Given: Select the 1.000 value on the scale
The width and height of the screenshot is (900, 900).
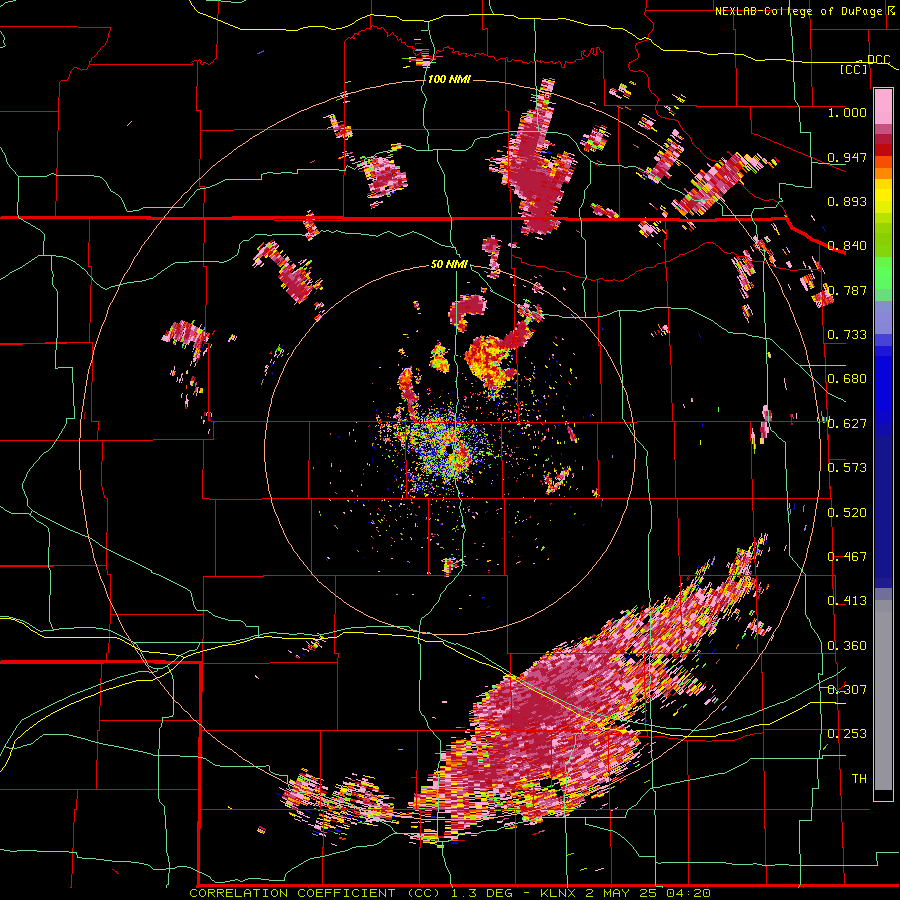Looking at the screenshot, I should click(847, 112).
